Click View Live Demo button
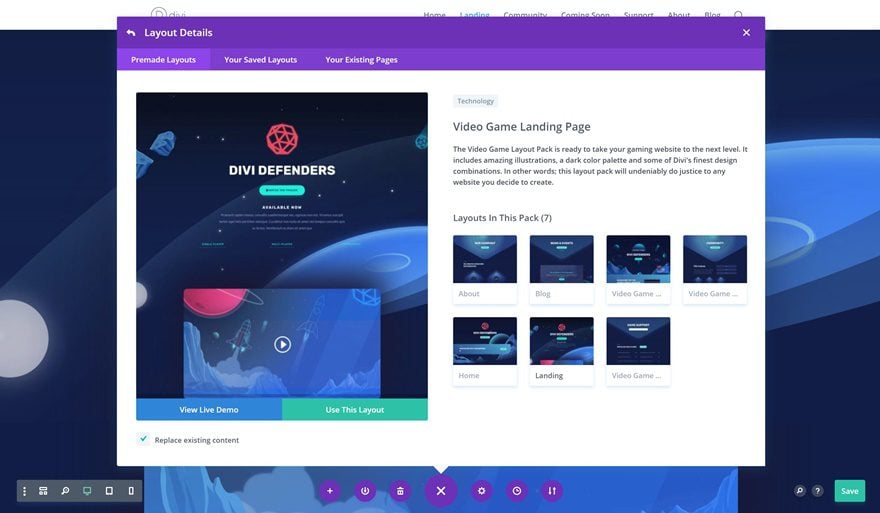880x513 pixels. click(x=209, y=410)
